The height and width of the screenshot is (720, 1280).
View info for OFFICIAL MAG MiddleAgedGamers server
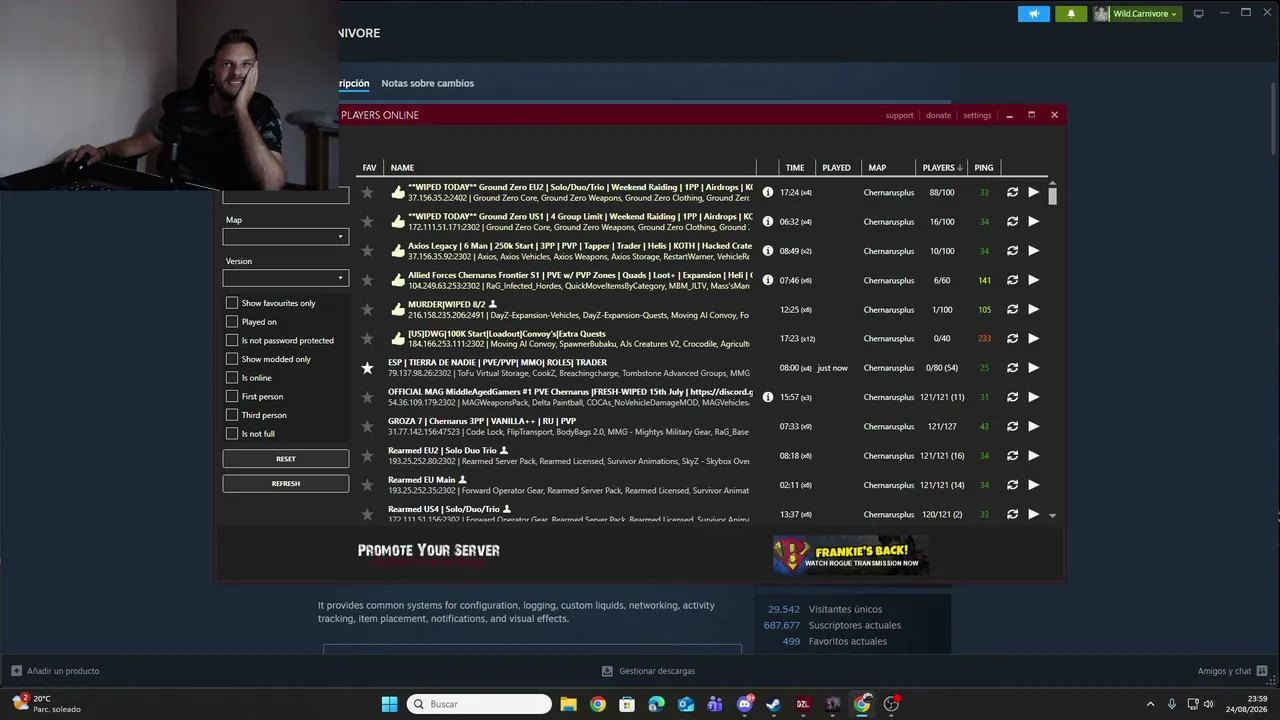(768, 397)
